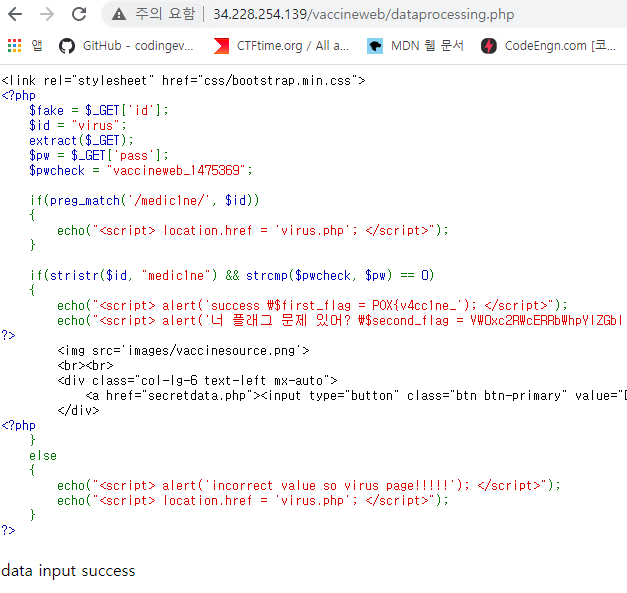Image resolution: width=627 pixels, height=593 pixels.
Task: Click the browser Back arrow
Action: [15, 14]
